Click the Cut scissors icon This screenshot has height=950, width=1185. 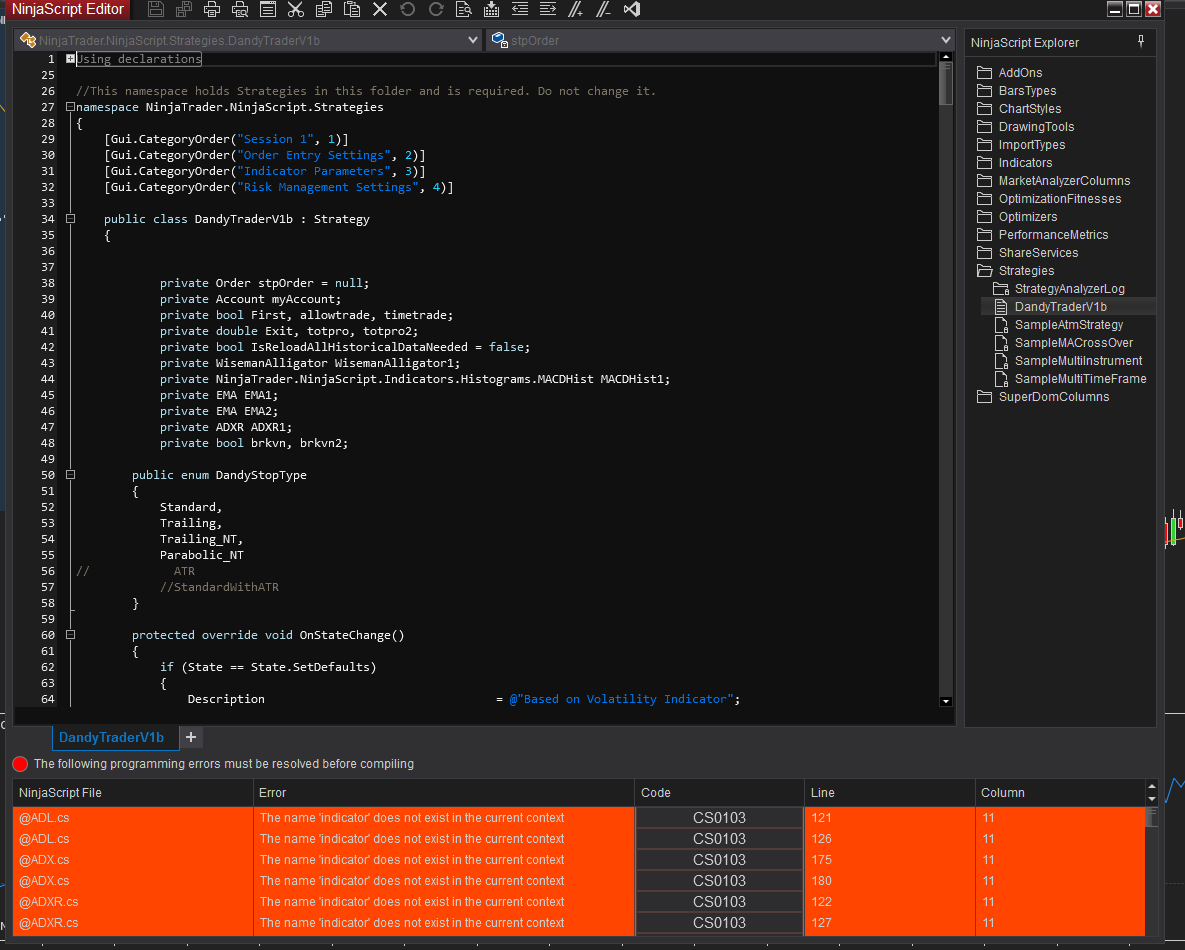point(295,10)
